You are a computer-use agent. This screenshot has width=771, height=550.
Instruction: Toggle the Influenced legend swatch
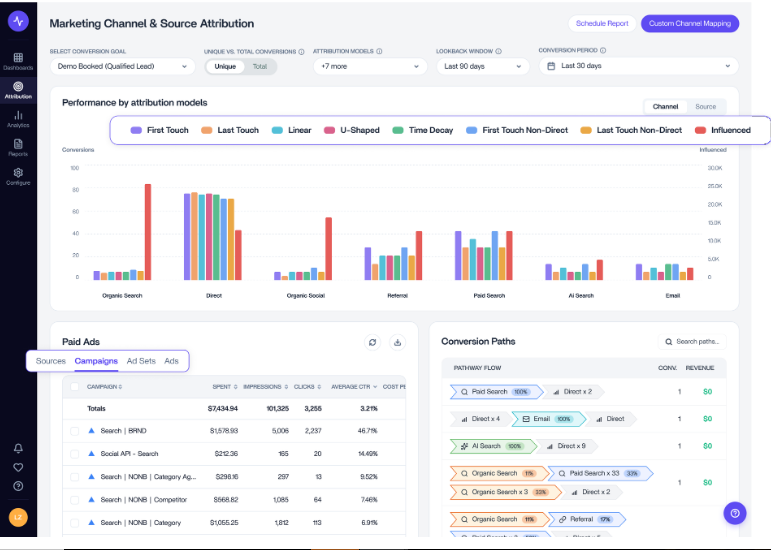(x=700, y=130)
